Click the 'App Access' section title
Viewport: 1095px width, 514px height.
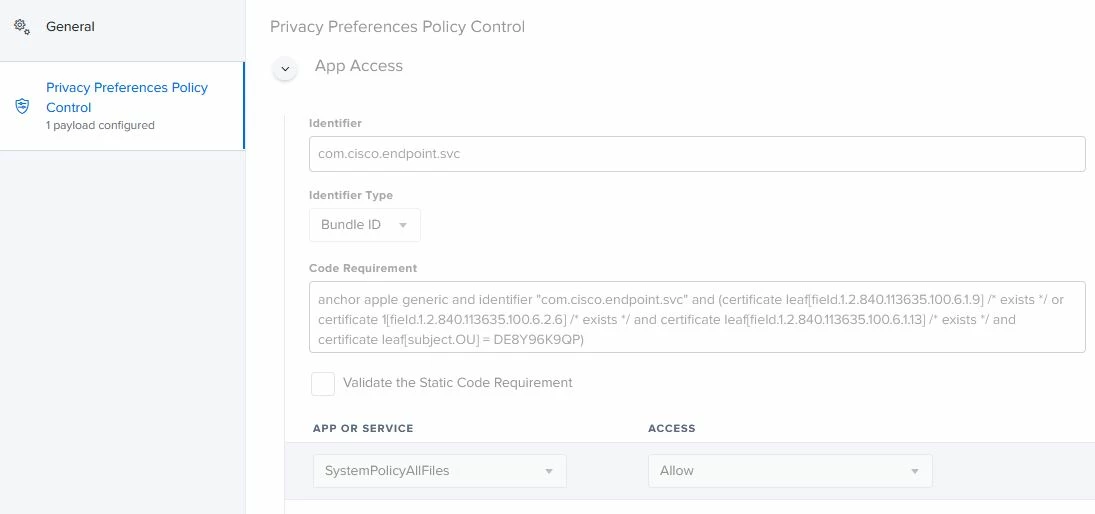tap(359, 66)
